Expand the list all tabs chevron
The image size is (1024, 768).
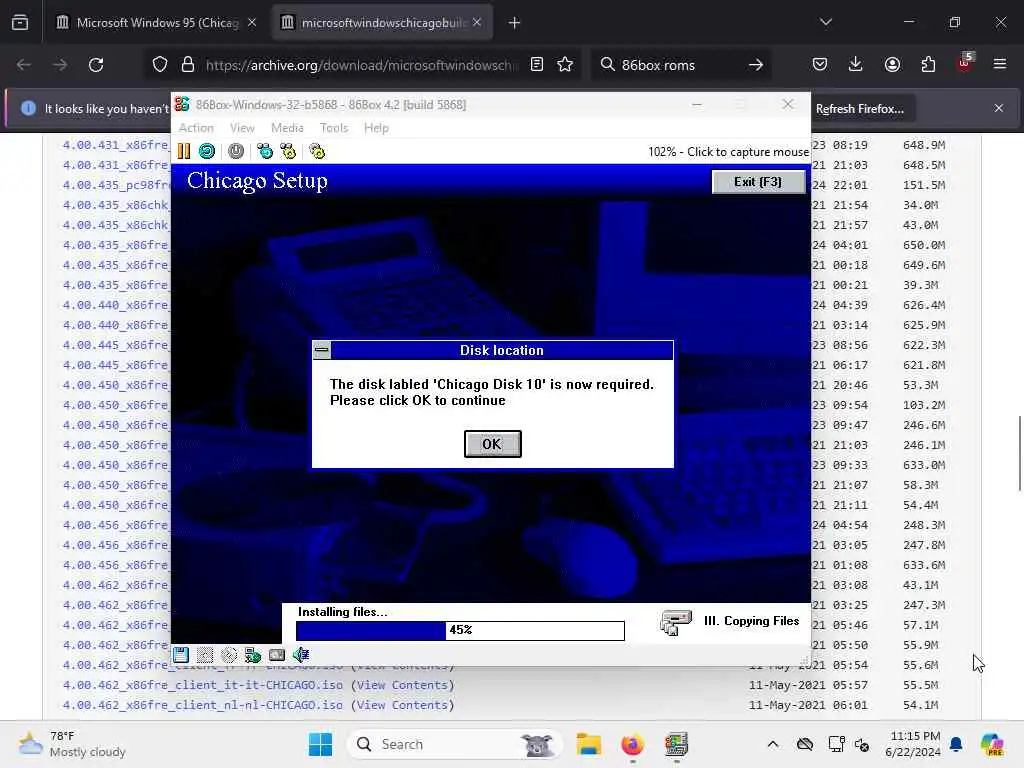coord(825,23)
